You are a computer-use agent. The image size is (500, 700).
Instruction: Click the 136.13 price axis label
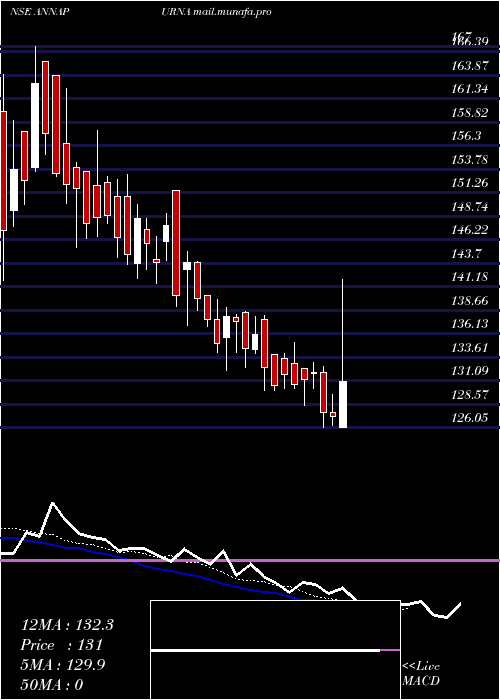click(x=469, y=324)
